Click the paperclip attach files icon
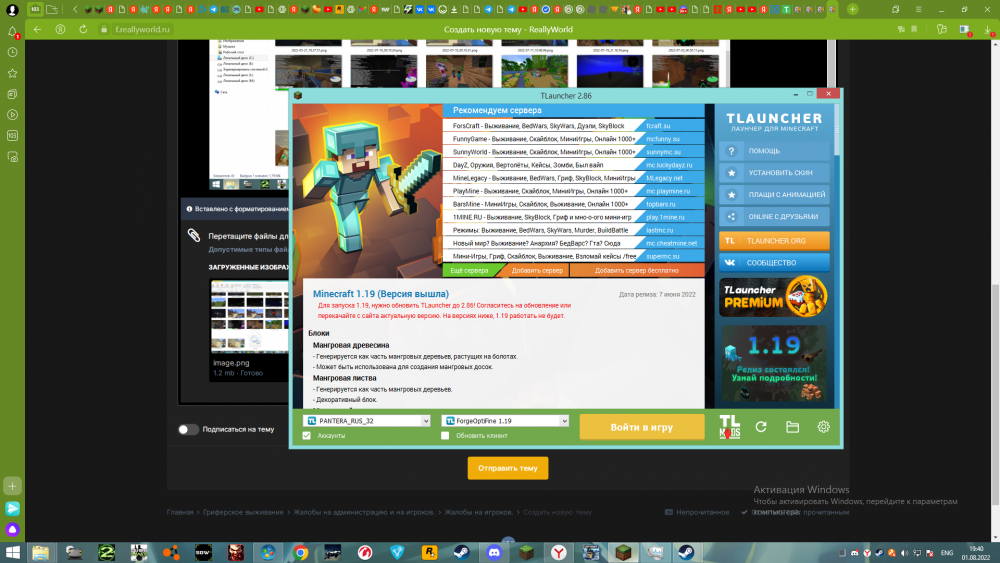 pyautogui.click(x=194, y=235)
